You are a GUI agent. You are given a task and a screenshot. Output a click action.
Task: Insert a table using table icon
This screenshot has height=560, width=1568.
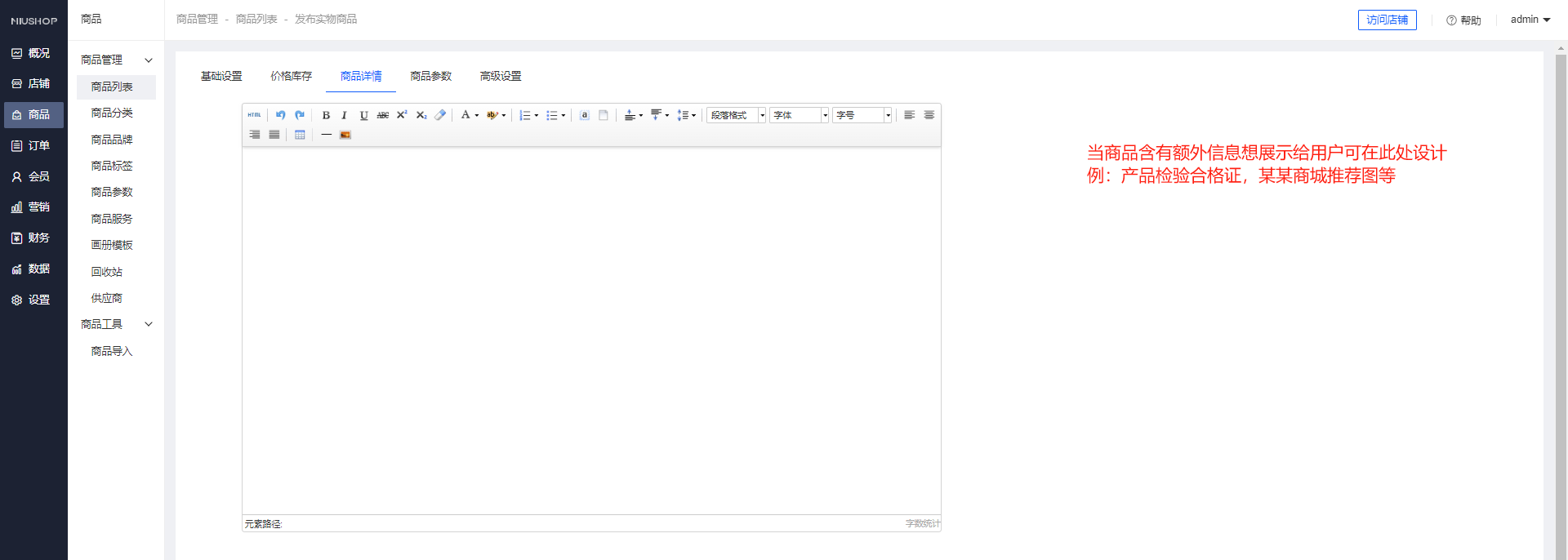coord(300,135)
